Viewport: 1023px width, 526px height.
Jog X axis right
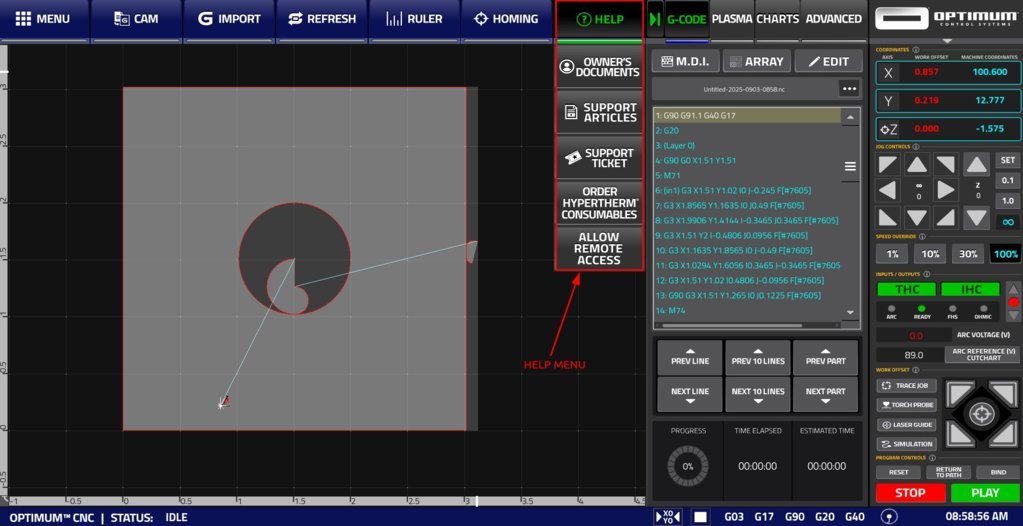[946, 191]
